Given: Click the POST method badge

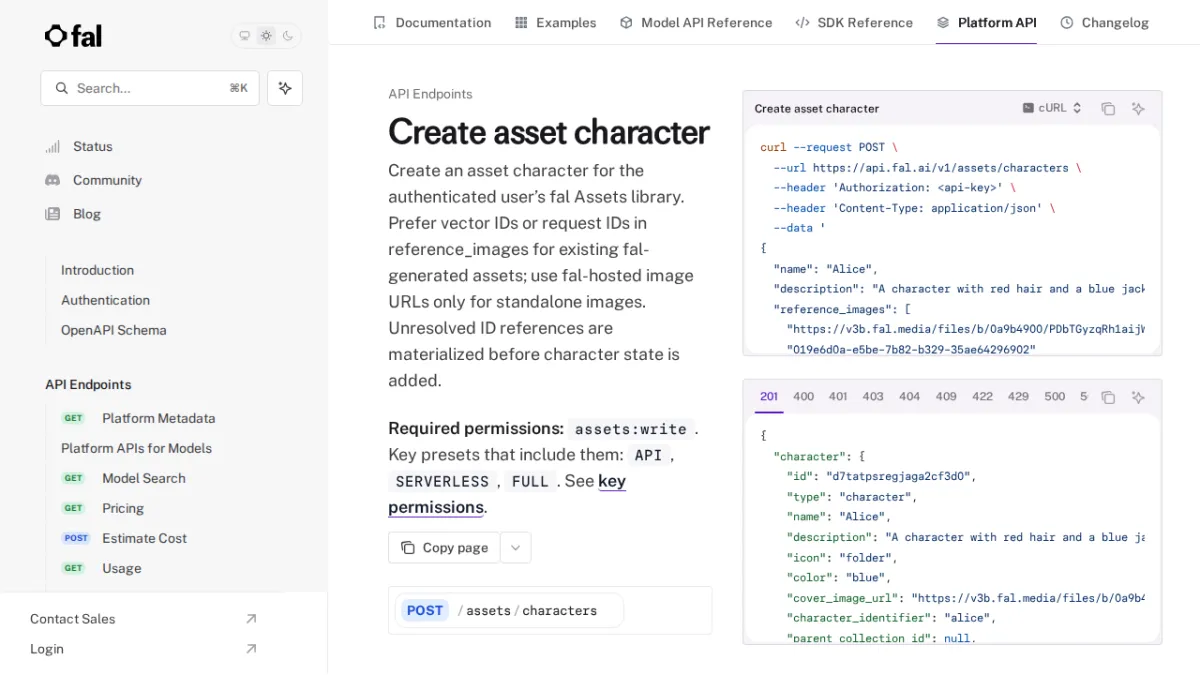Looking at the screenshot, I should tap(425, 610).
